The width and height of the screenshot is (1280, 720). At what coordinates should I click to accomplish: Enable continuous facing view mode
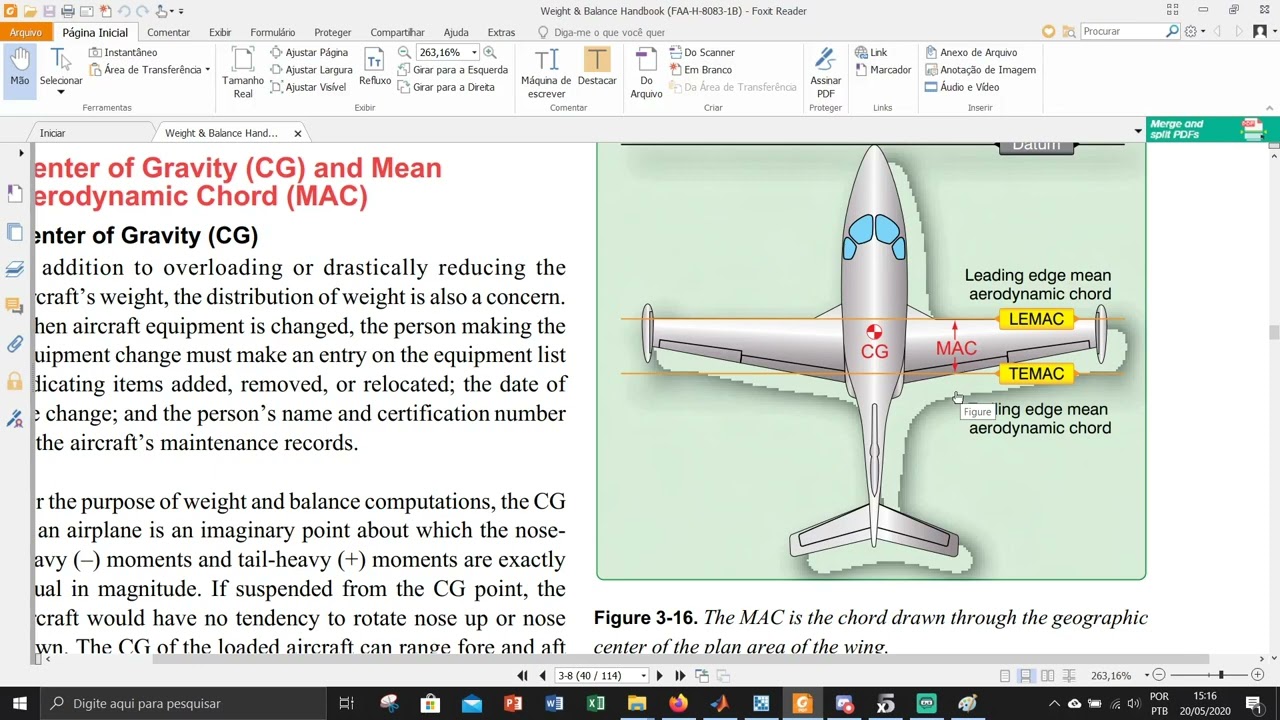pyautogui.click(x=1068, y=676)
